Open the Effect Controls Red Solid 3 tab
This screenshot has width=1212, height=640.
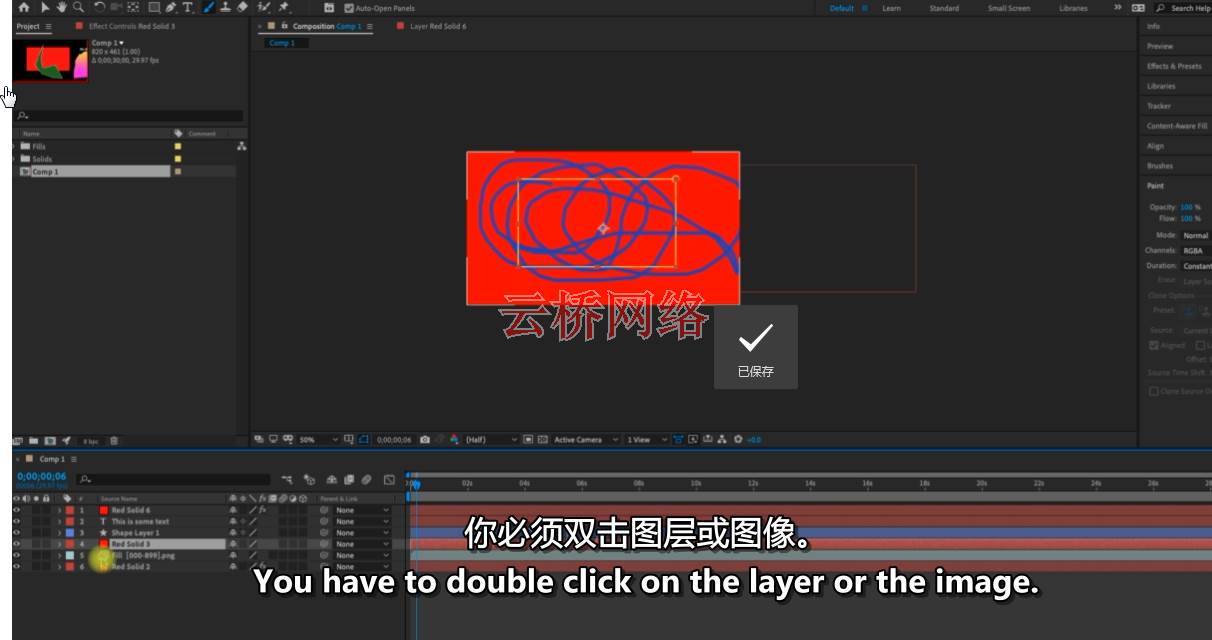131,26
